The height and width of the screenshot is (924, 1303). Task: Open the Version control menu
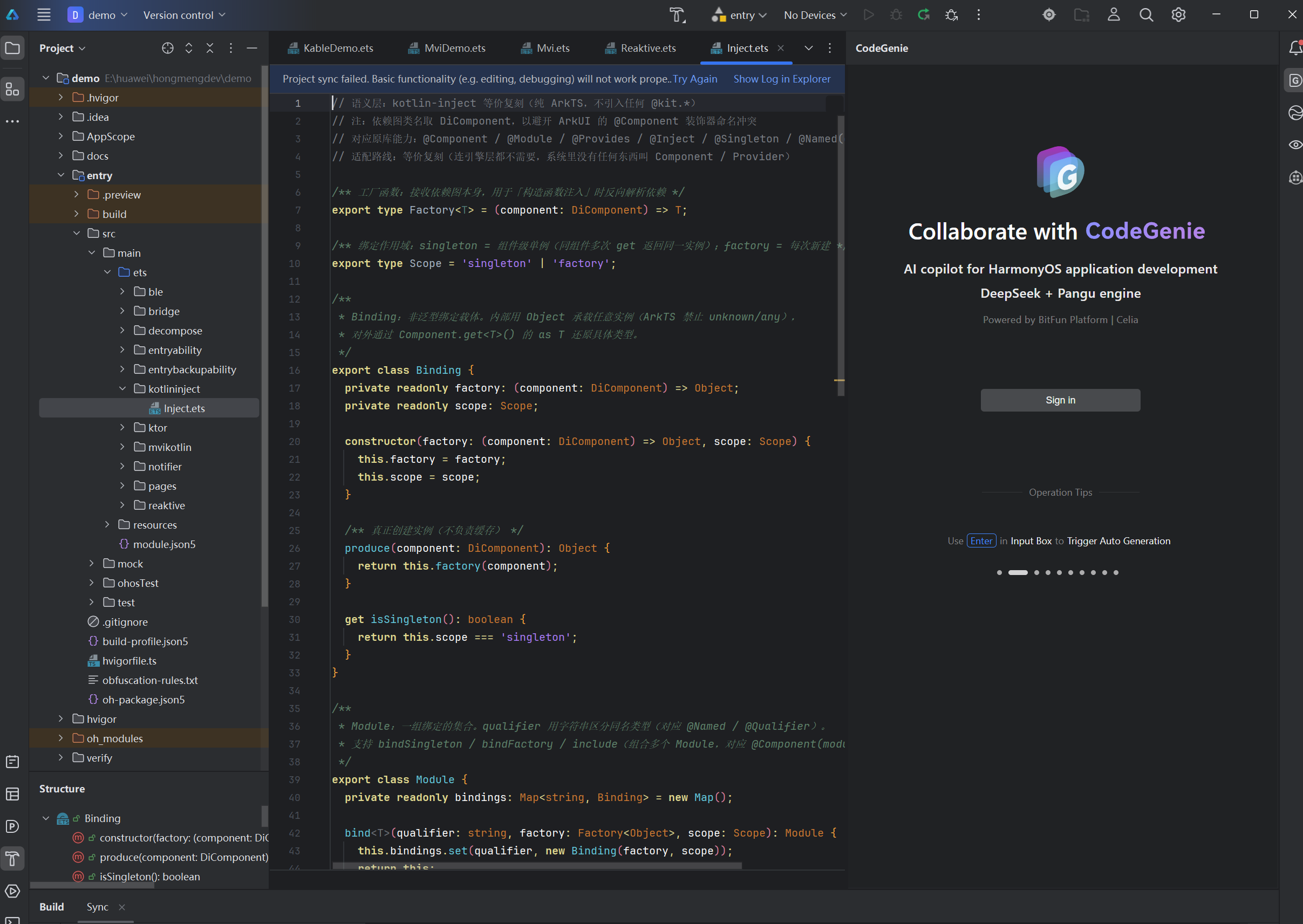(x=185, y=15)
